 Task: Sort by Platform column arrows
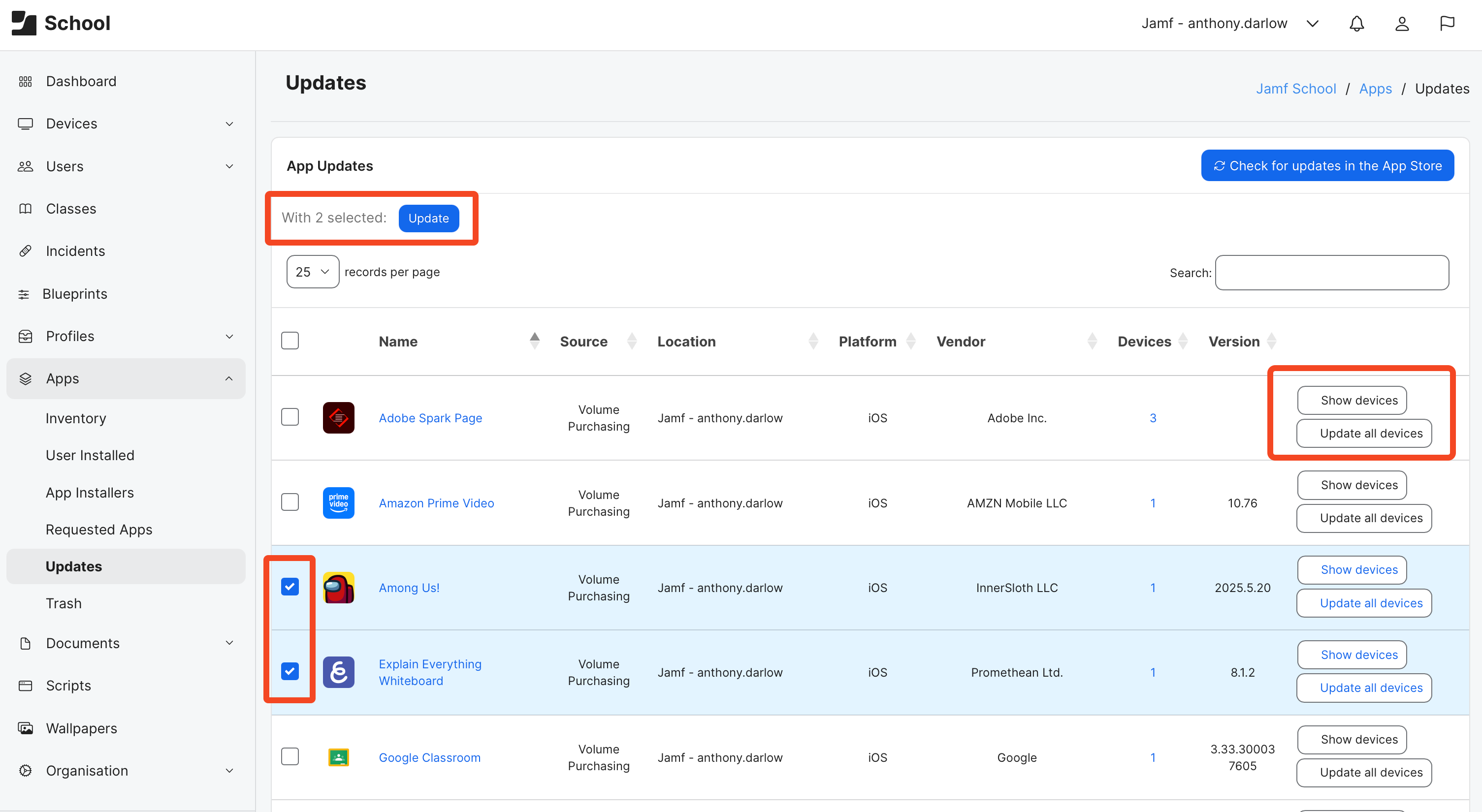coord(911,341)
